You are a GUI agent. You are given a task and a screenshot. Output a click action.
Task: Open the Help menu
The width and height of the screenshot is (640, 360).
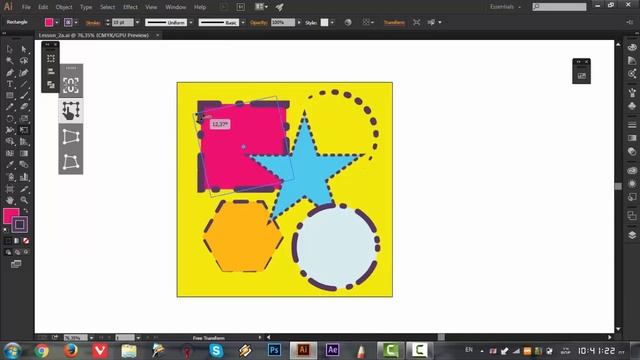200,7
